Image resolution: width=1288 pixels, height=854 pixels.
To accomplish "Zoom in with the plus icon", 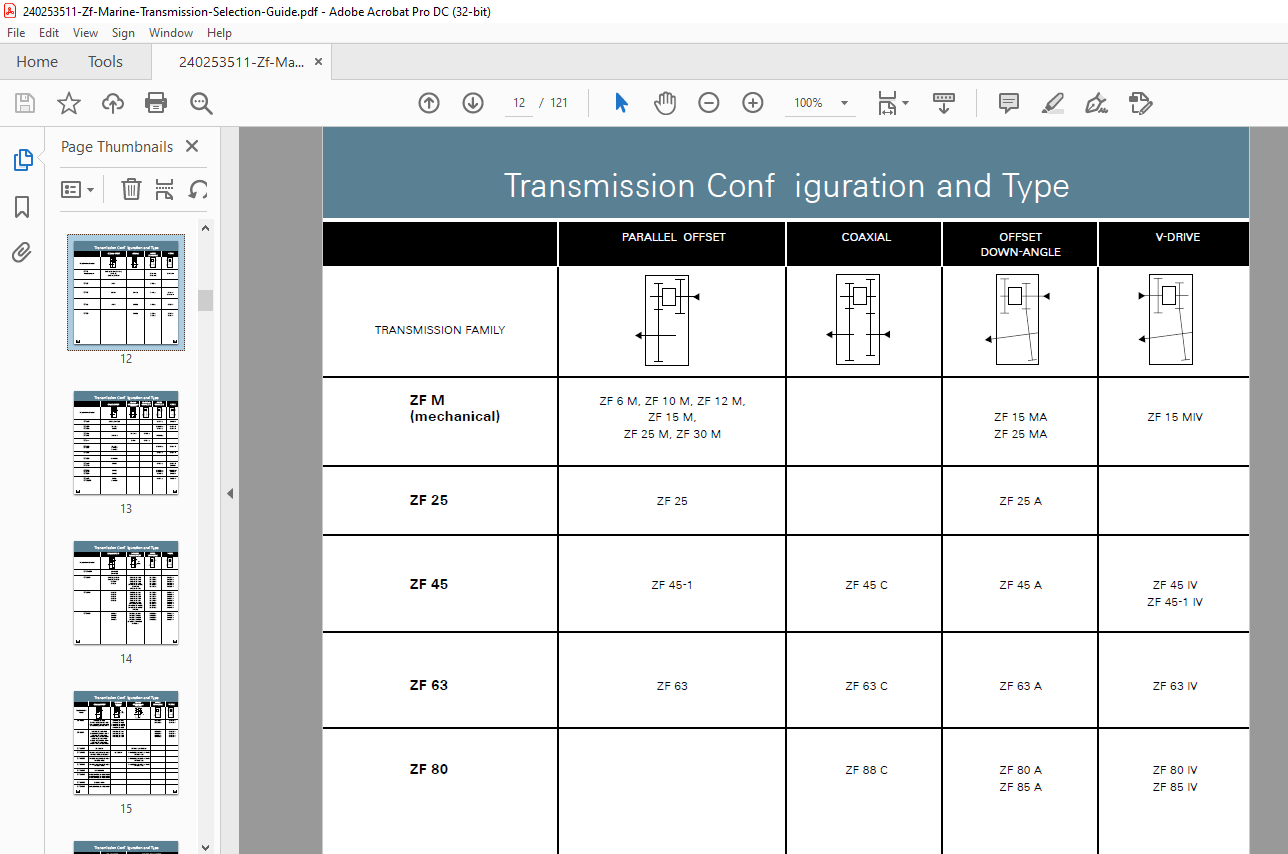I will (753, 103).
